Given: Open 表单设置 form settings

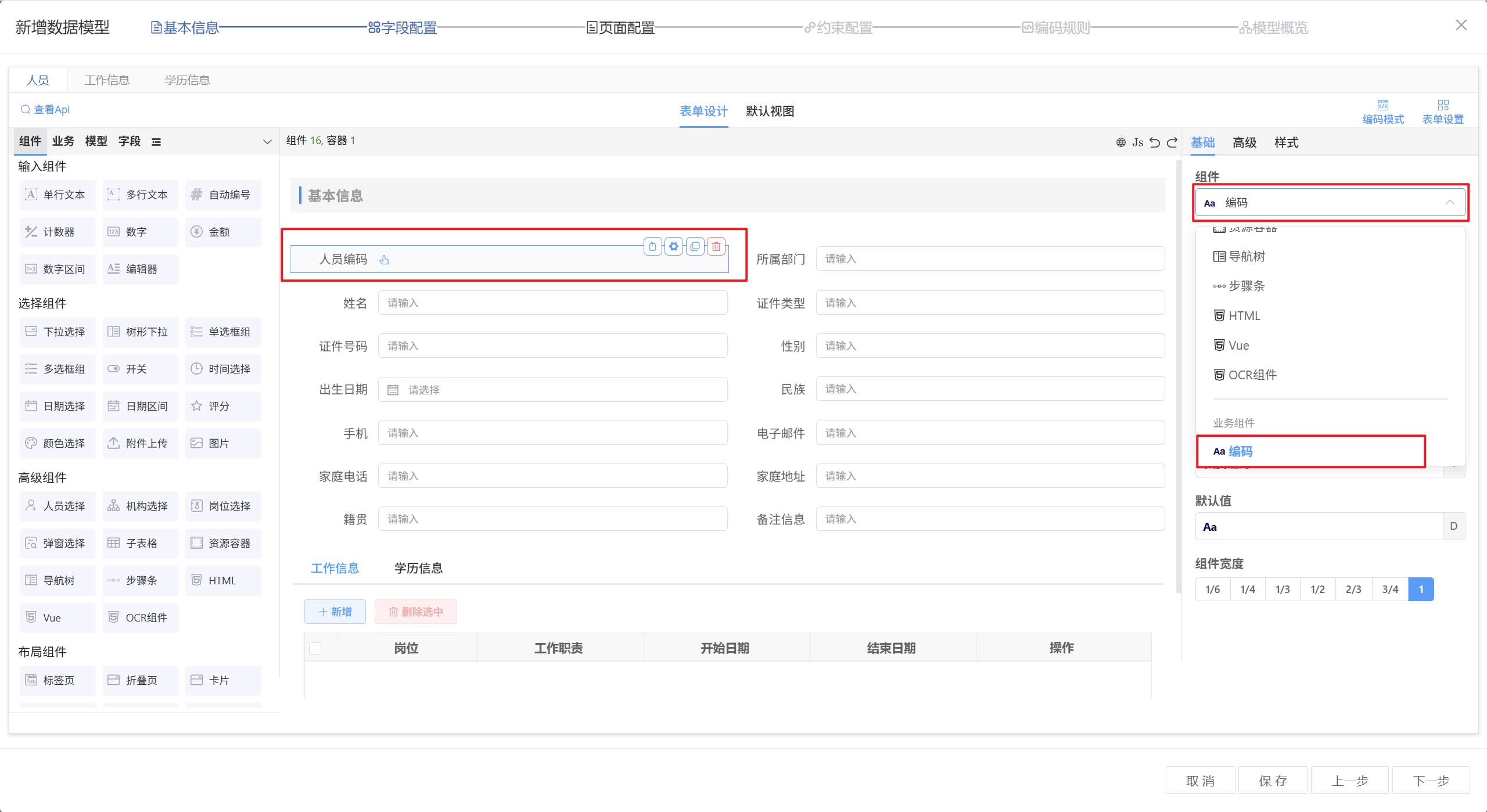Looking at the screenshot, I should point(1442,112).
